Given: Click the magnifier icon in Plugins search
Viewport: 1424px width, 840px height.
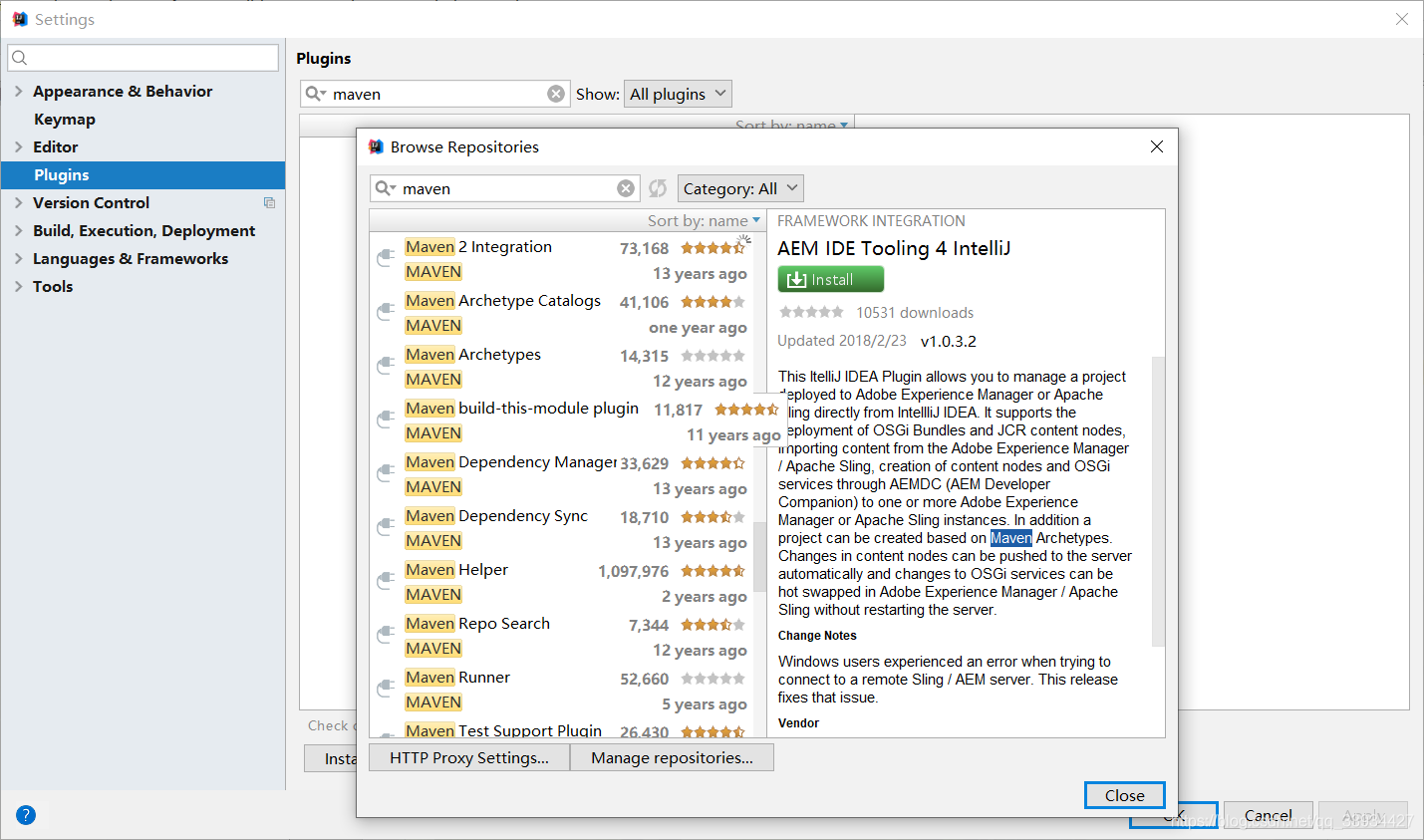Looking at the screenshot, I should pyautogui.click(x=316, y=94).
